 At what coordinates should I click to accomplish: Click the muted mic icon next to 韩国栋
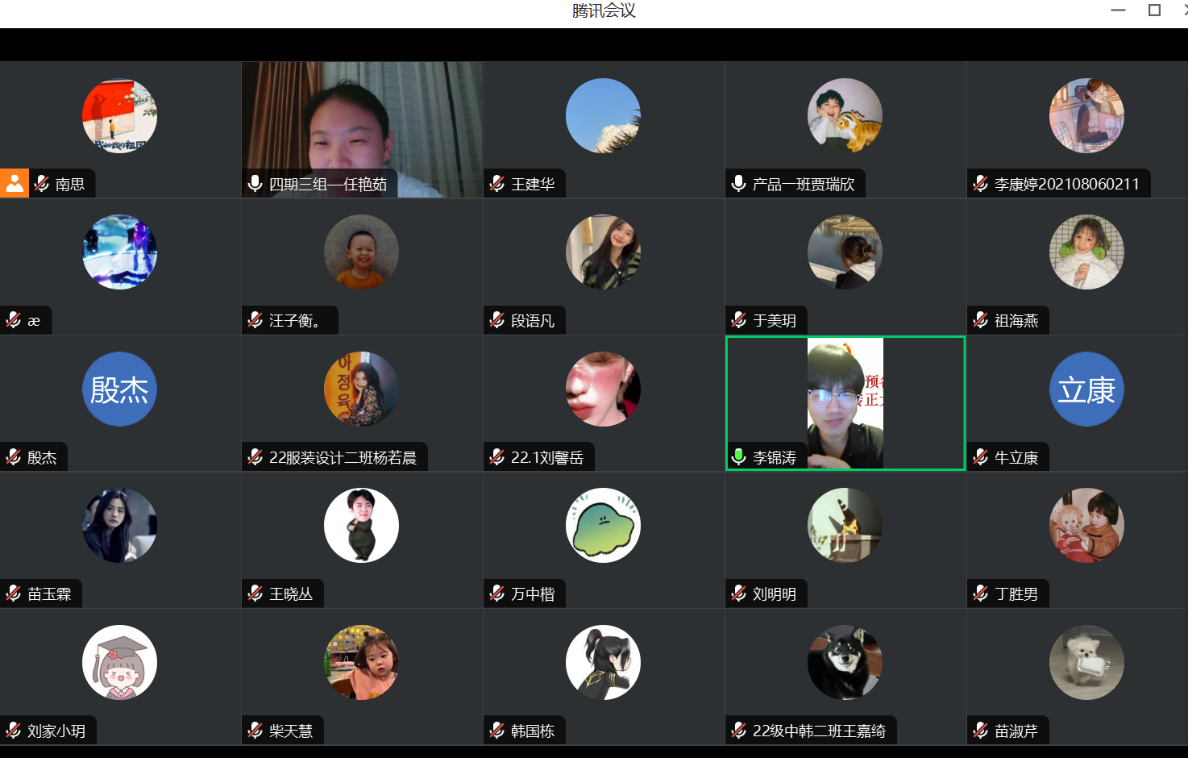click(497, 731)
